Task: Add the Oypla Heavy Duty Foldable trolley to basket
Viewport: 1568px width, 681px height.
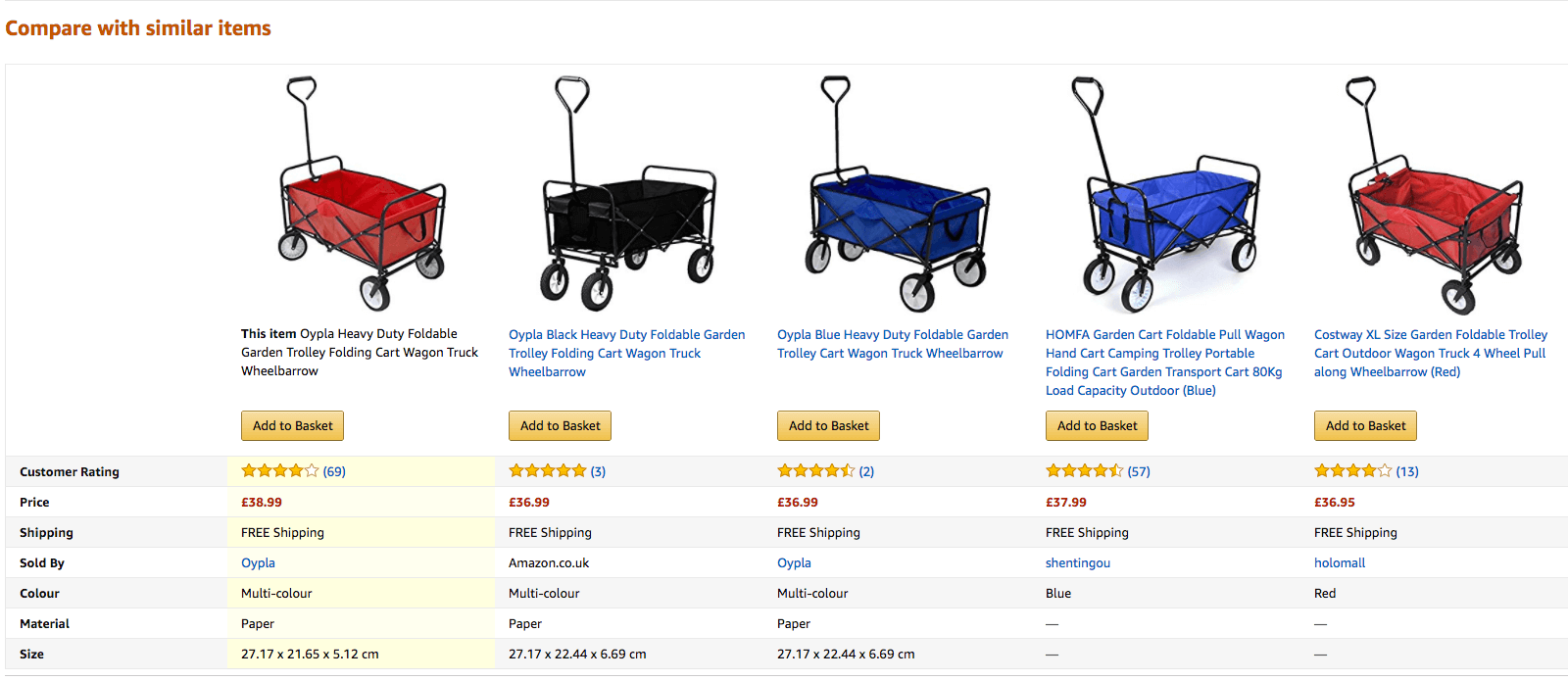Action: [x=292, y=425]
